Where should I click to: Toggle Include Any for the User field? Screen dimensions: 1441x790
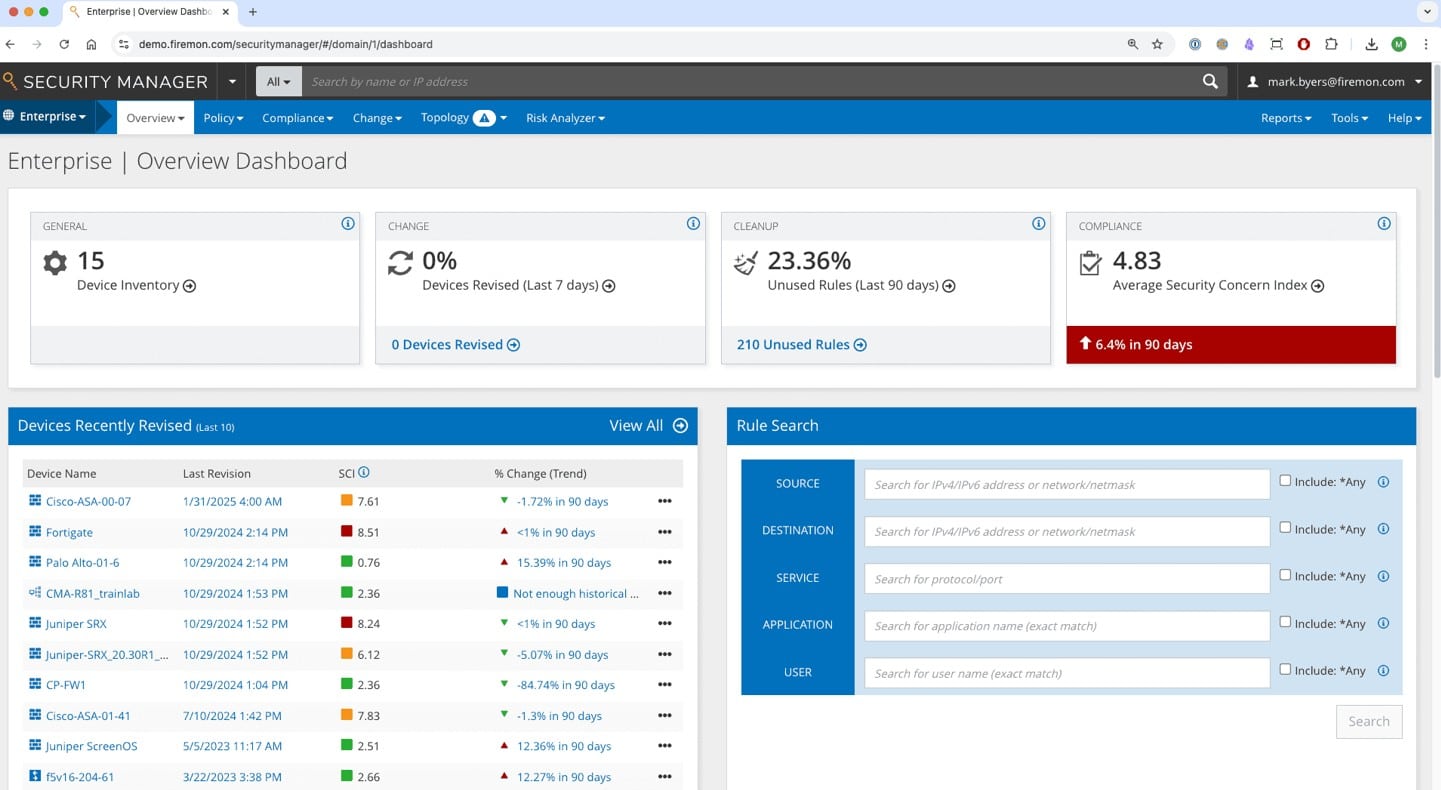click(1285, 669)
